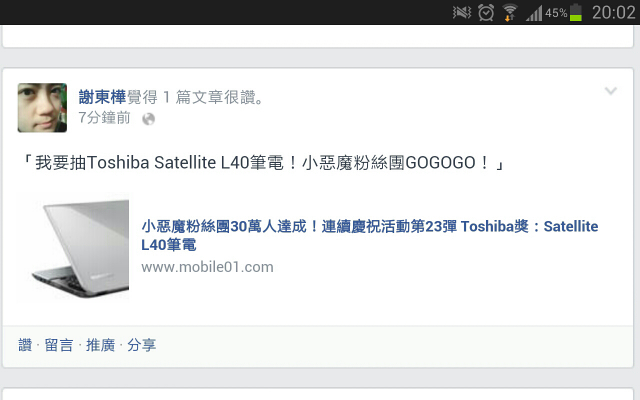This screenshot has height=400, width=640.
Task: Tap the 20:02 clock display
Action: click(613, 13)
